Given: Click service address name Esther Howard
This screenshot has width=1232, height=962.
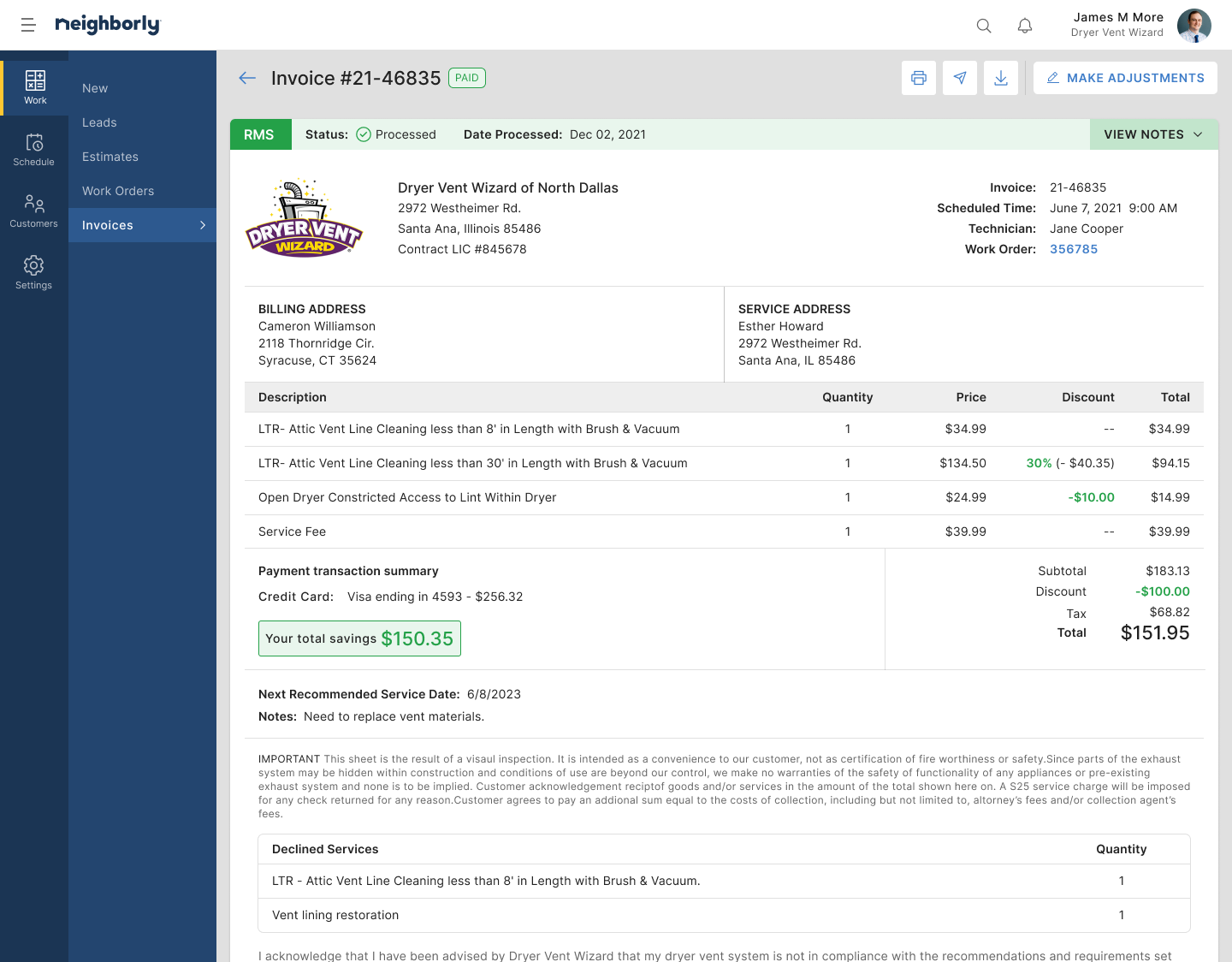Looking at the screenshot, I should point(781,326).
